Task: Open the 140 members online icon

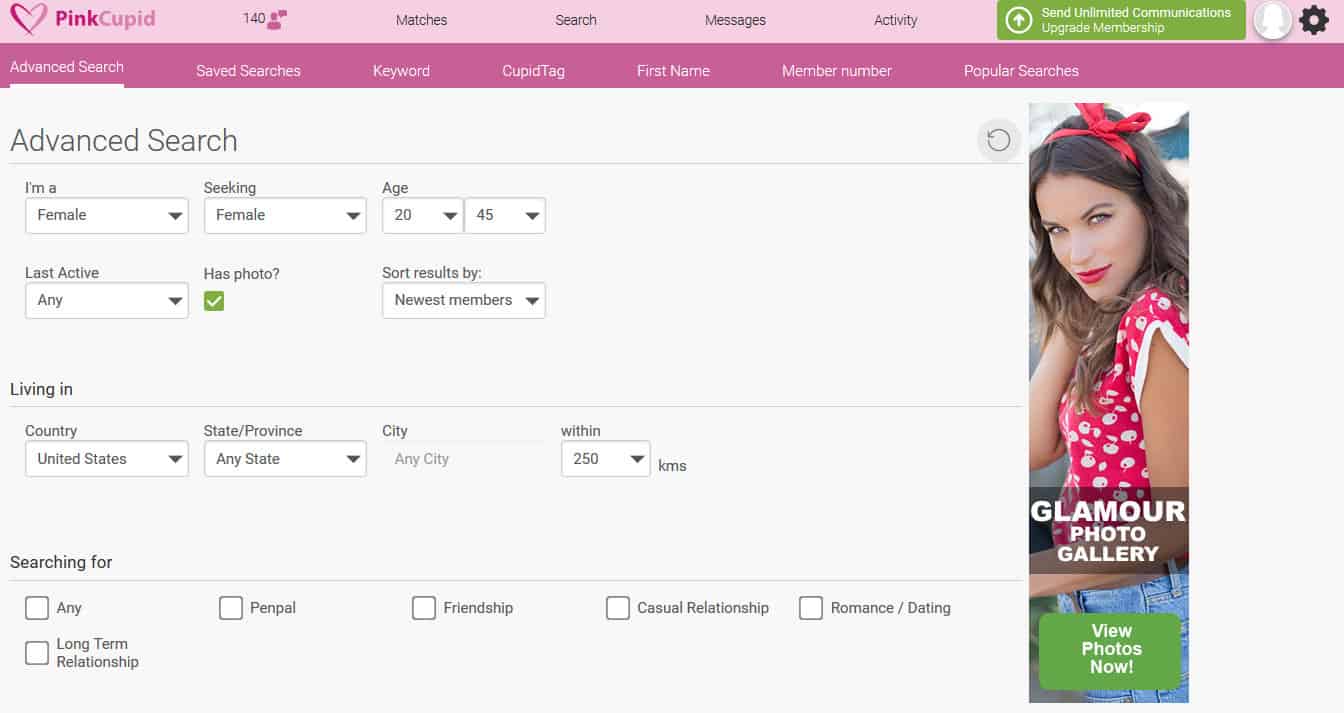Action: pos(265,19)
